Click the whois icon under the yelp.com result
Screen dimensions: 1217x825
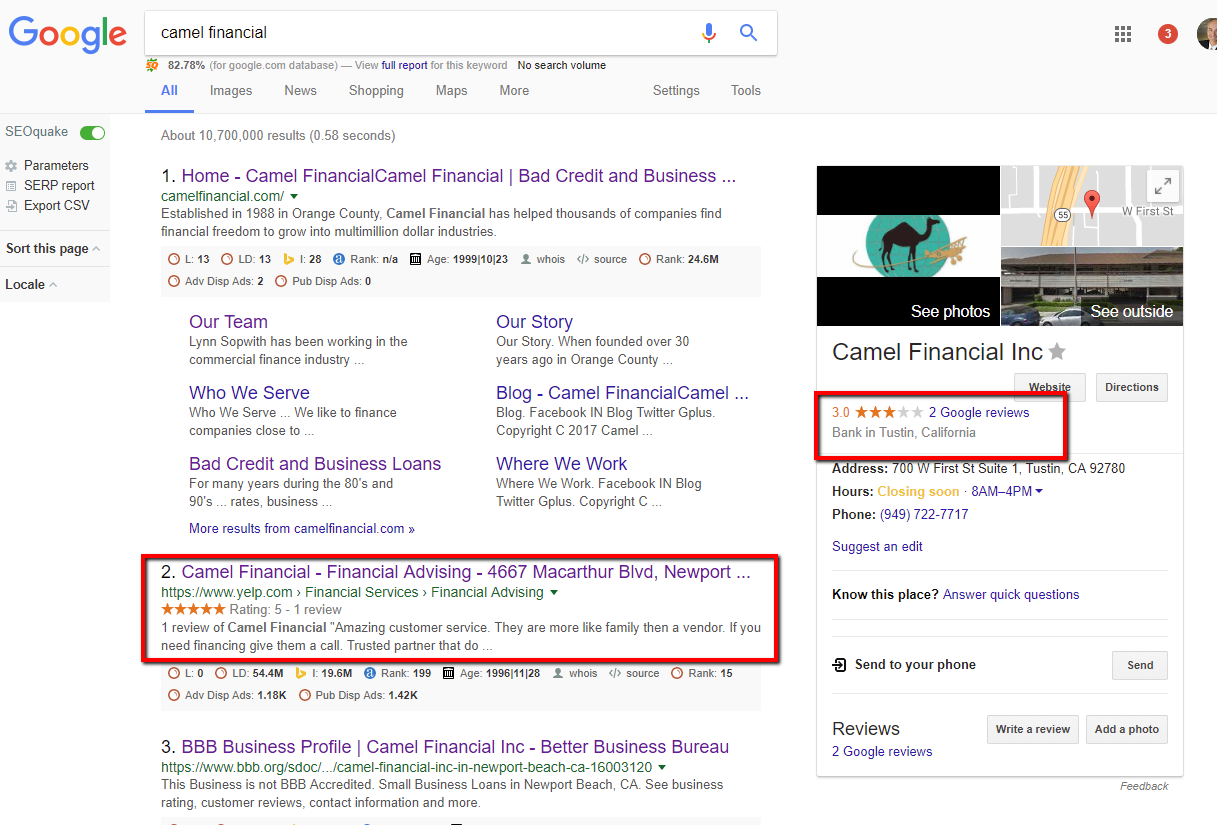point(559,673)
